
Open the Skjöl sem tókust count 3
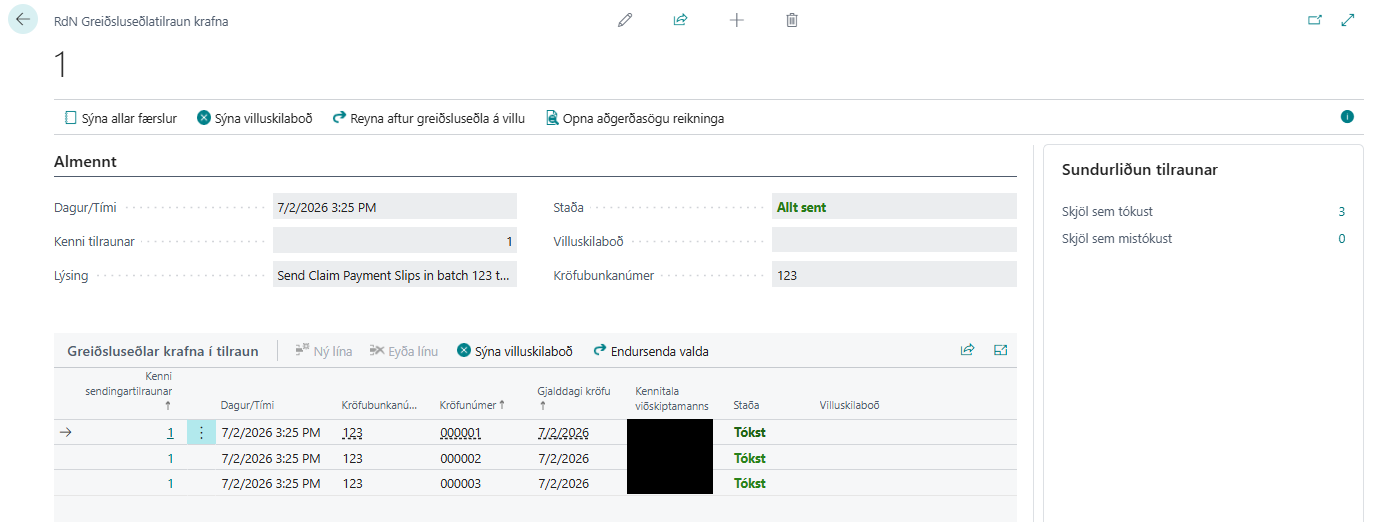(x=1341, y=211)
